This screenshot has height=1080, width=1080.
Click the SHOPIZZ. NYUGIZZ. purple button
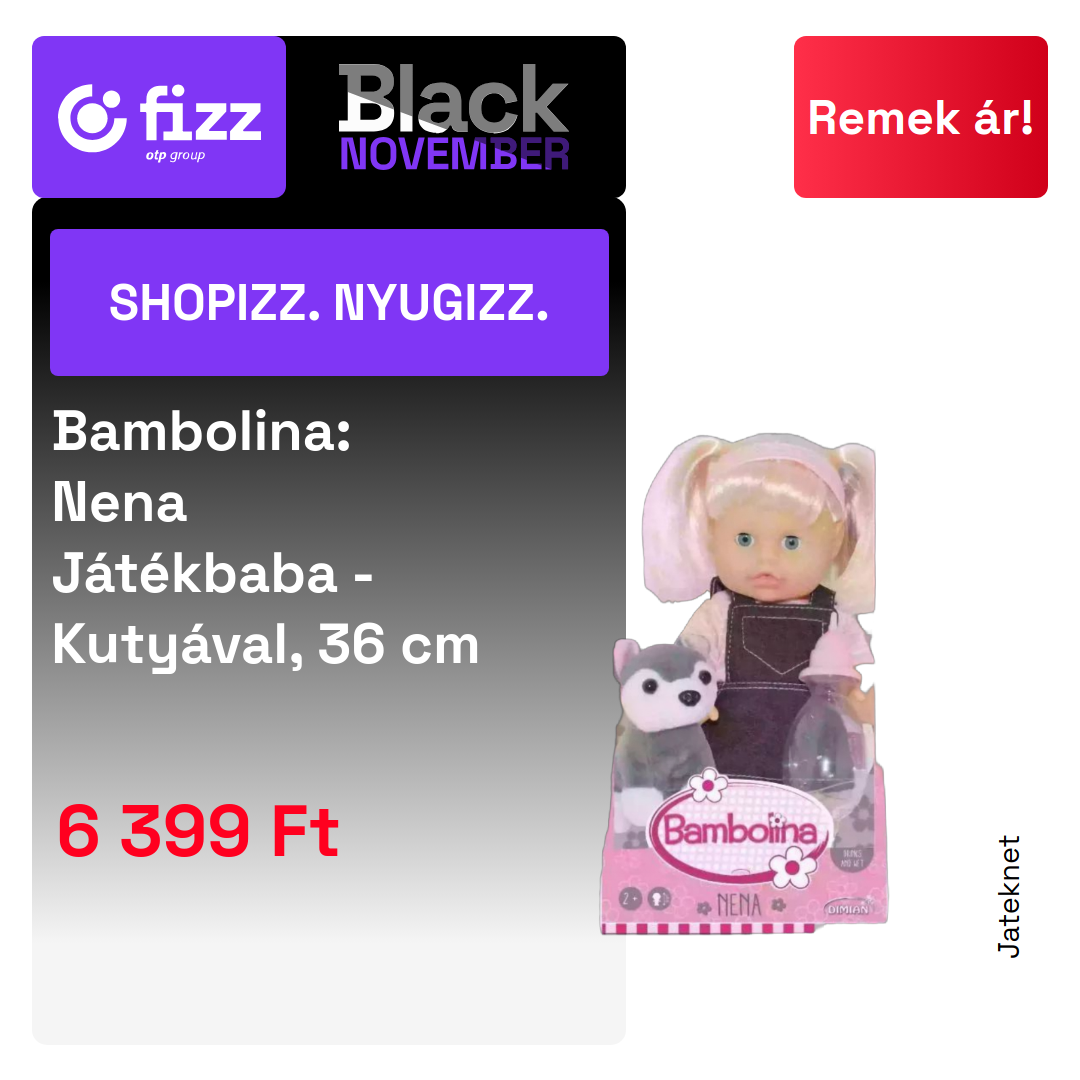tap(329, 302)
